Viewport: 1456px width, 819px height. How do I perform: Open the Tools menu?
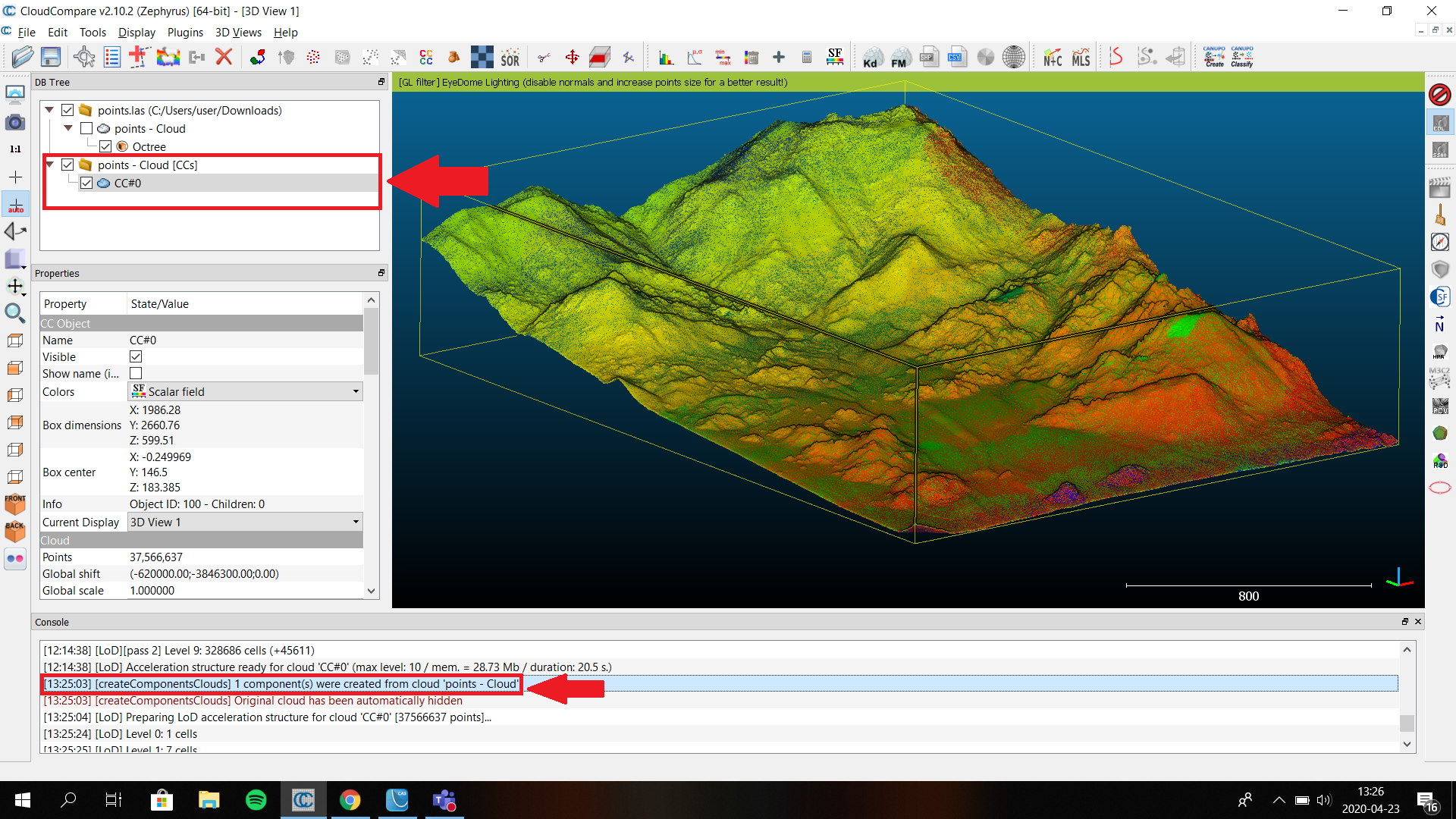click(x=93, y=32)
